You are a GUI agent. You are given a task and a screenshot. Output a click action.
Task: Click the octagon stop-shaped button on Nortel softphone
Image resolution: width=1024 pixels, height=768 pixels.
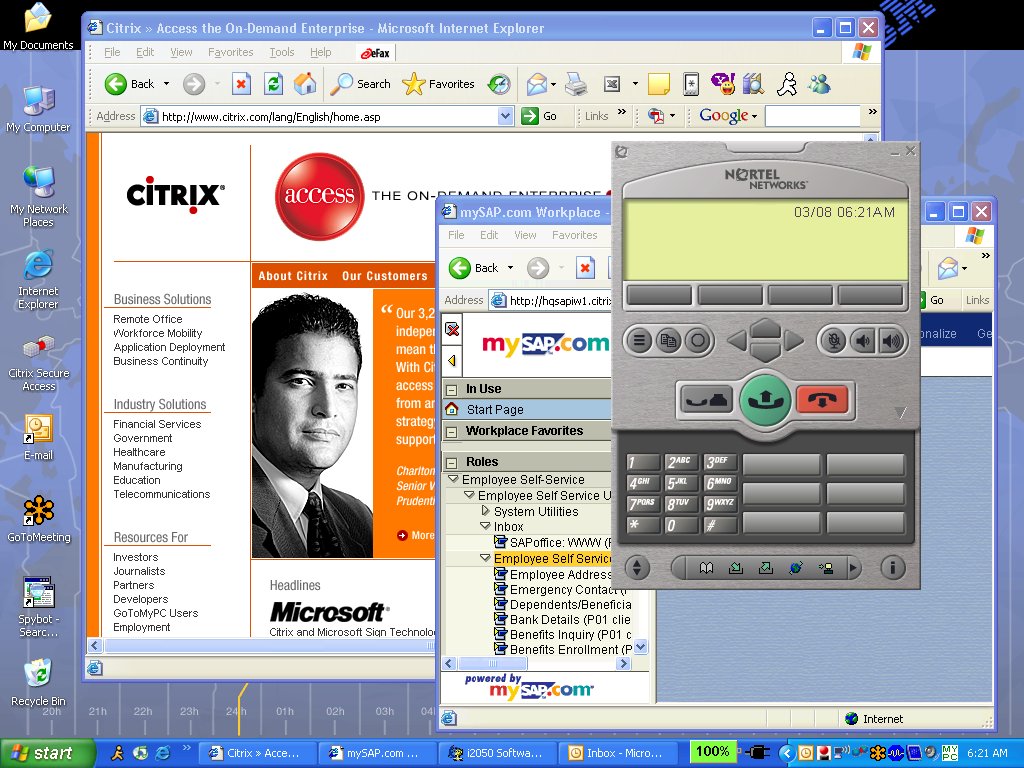[x=697, y=340]
